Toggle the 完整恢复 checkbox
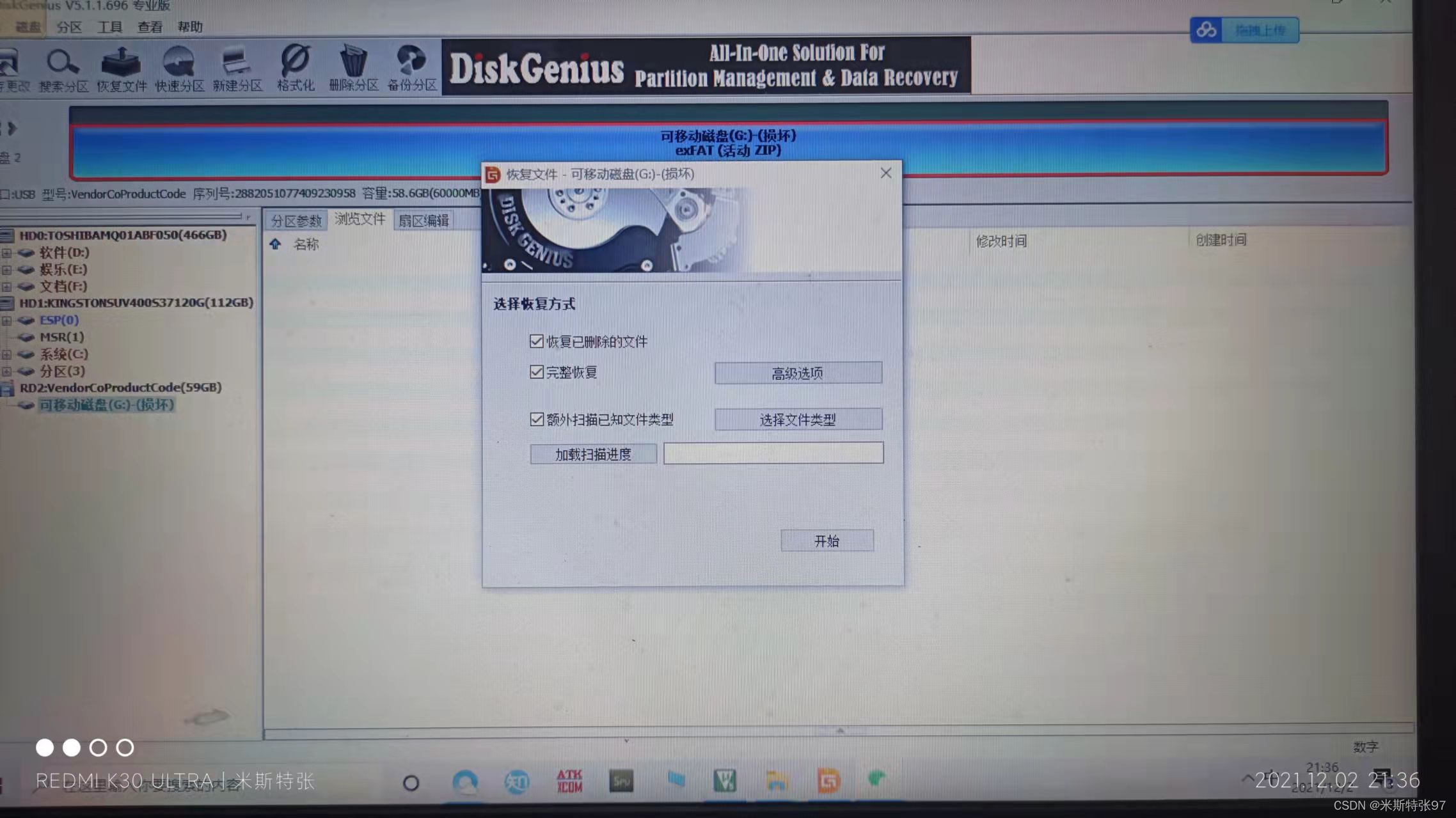 537,372
